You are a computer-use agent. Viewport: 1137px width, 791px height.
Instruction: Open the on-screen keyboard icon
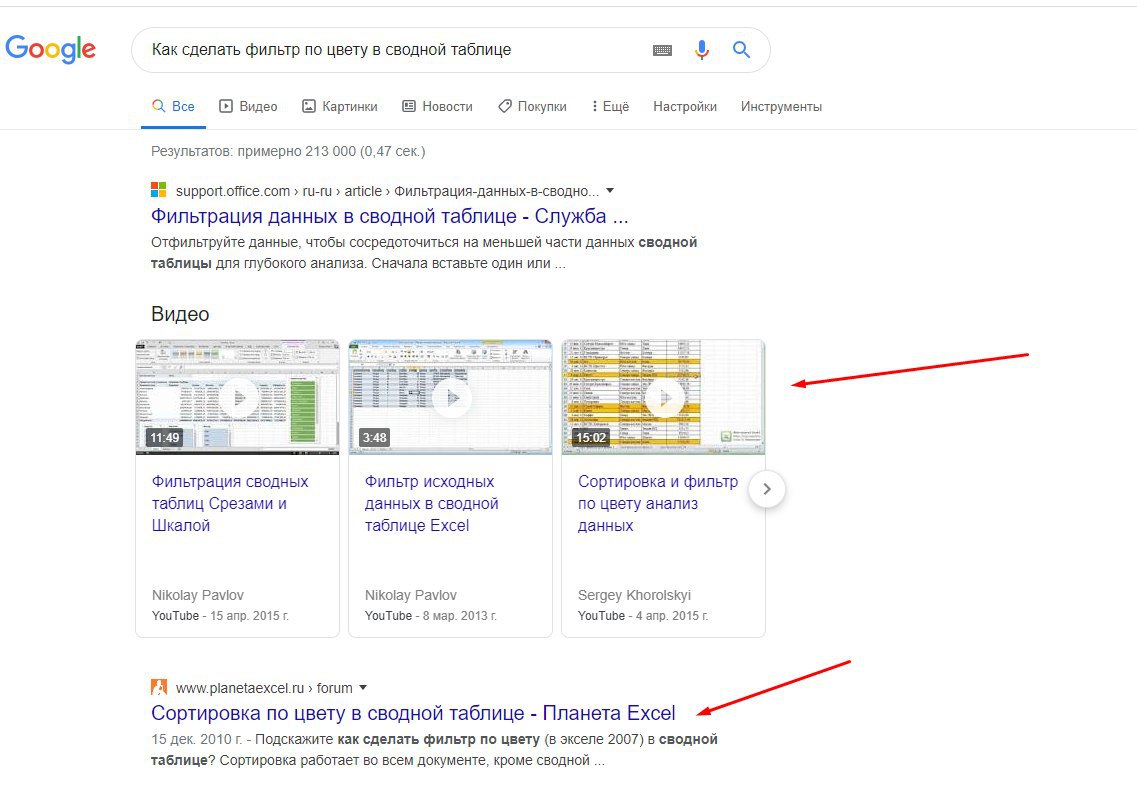click(662, 50)
